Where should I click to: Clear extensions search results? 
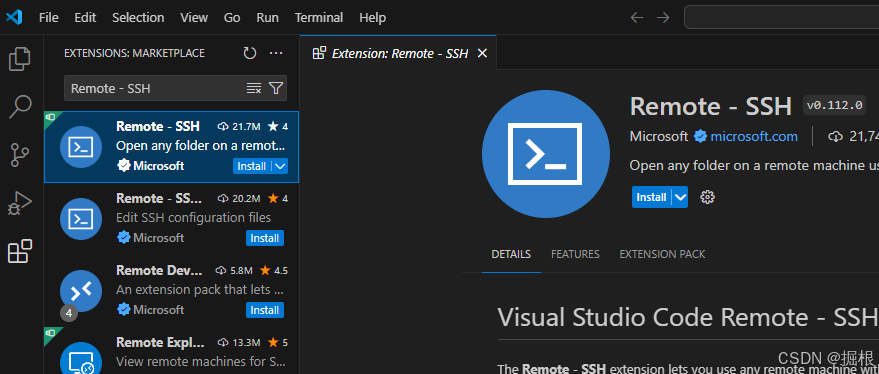pyautogui.click(x=254, y=88)
